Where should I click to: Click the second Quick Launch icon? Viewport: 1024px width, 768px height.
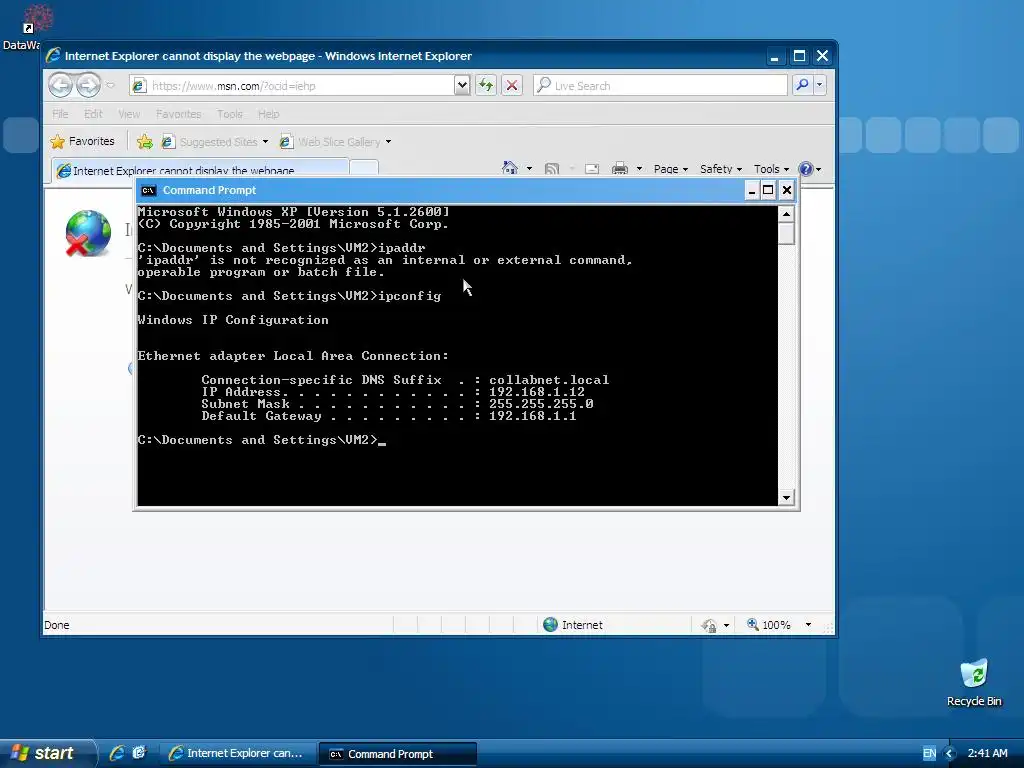[139, 753]
